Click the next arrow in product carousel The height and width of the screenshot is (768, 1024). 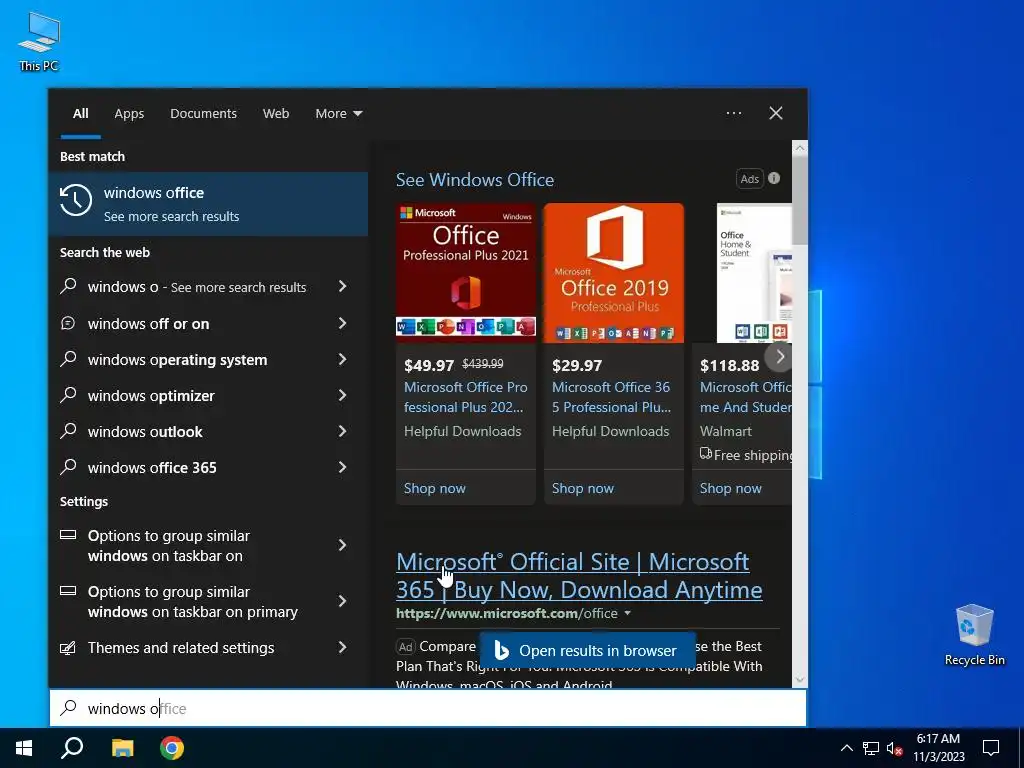pyautogui.click(x=779, y=357)
